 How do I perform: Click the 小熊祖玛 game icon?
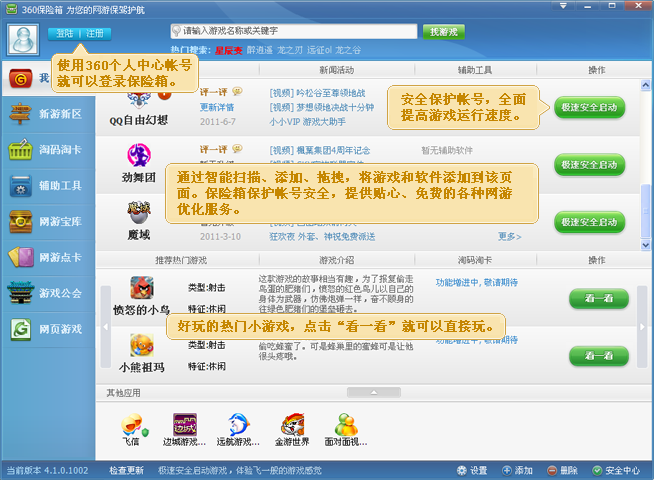tap(142, 345)
